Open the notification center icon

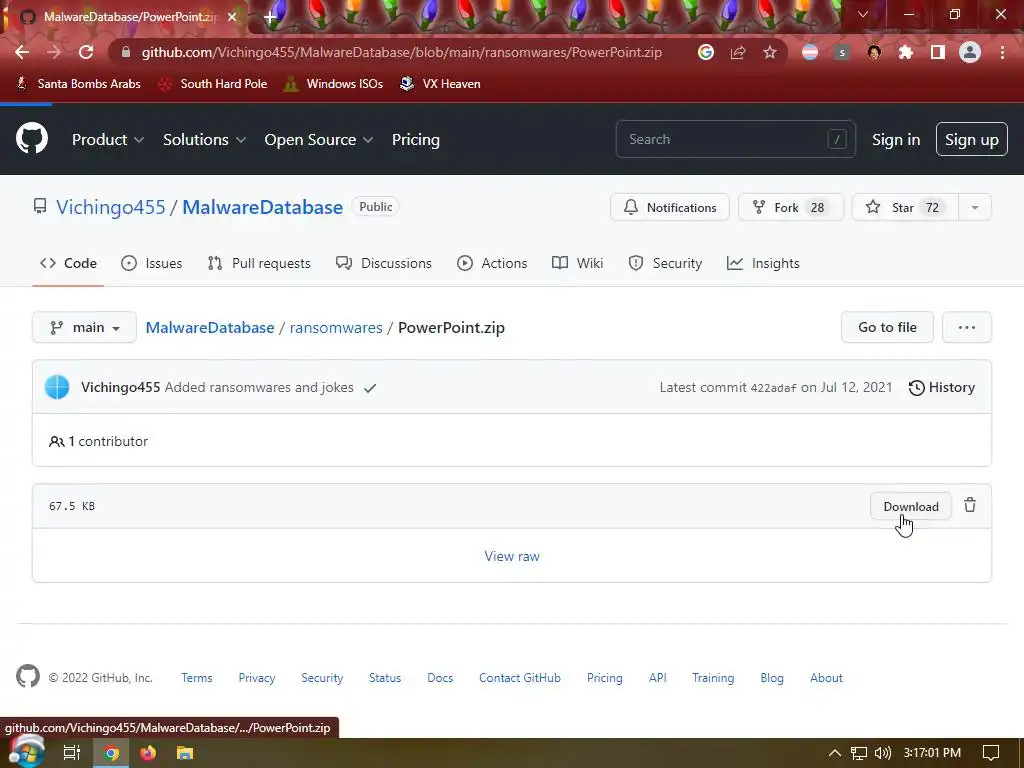[991, 753]
